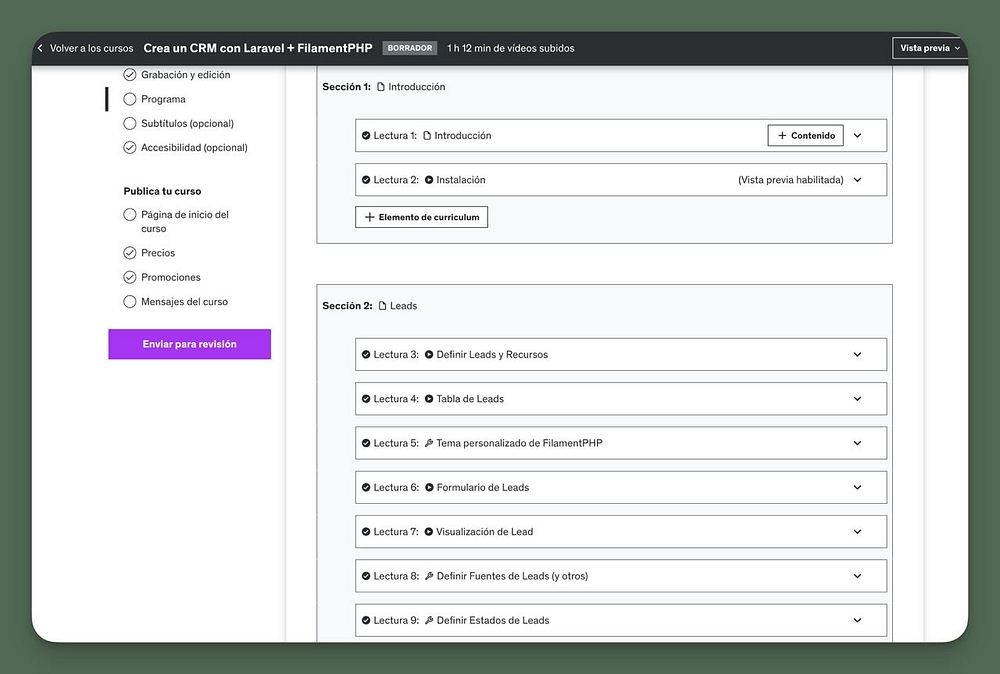Expand Lectura 8 Definir Fuentes de Leads chevron
This screenshot has width=1000, height=674.
[858, 576]
